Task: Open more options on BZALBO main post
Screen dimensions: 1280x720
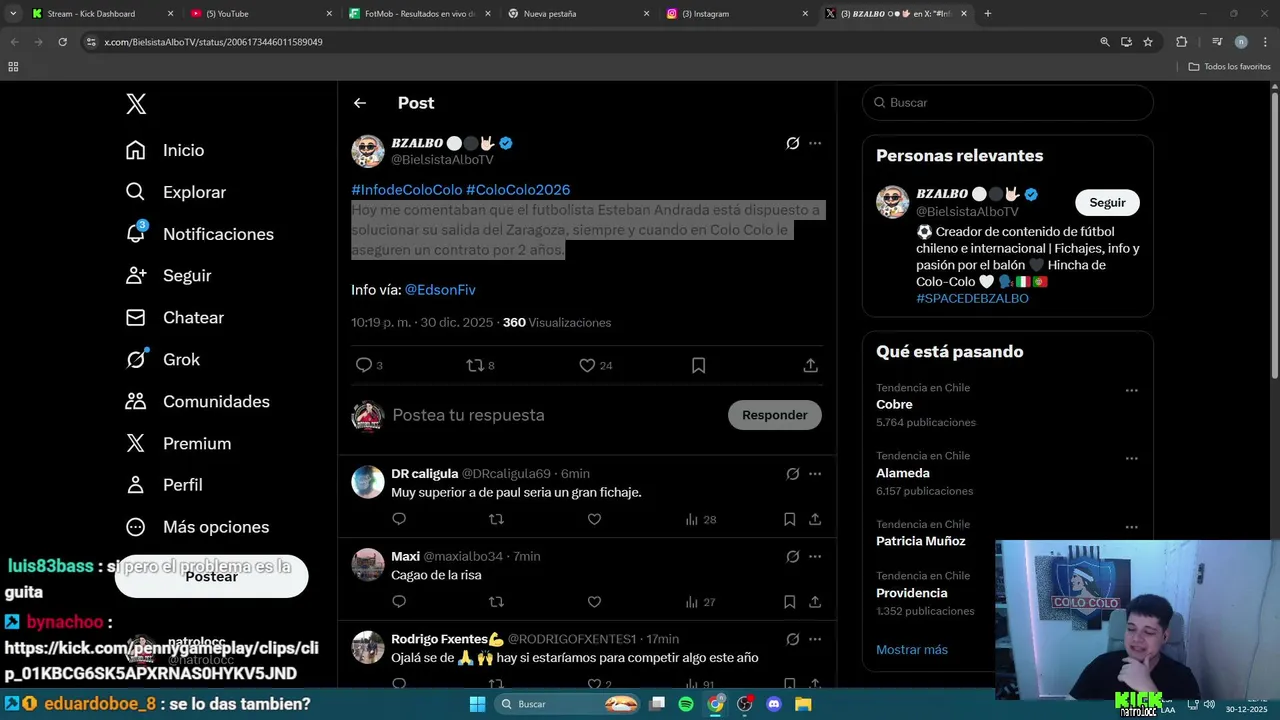Action: 815,143
